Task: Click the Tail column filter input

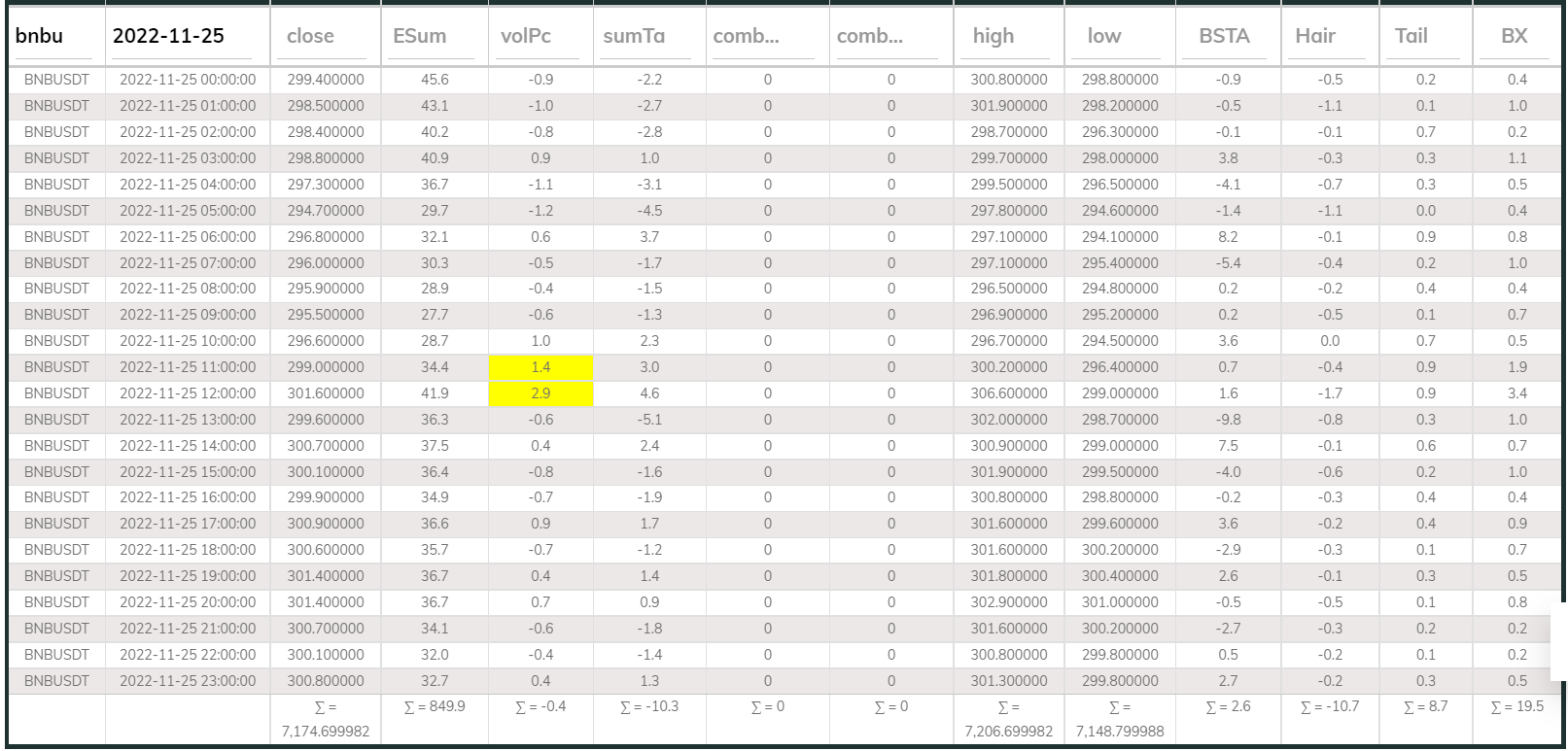Action: [x=1425, y=37]
